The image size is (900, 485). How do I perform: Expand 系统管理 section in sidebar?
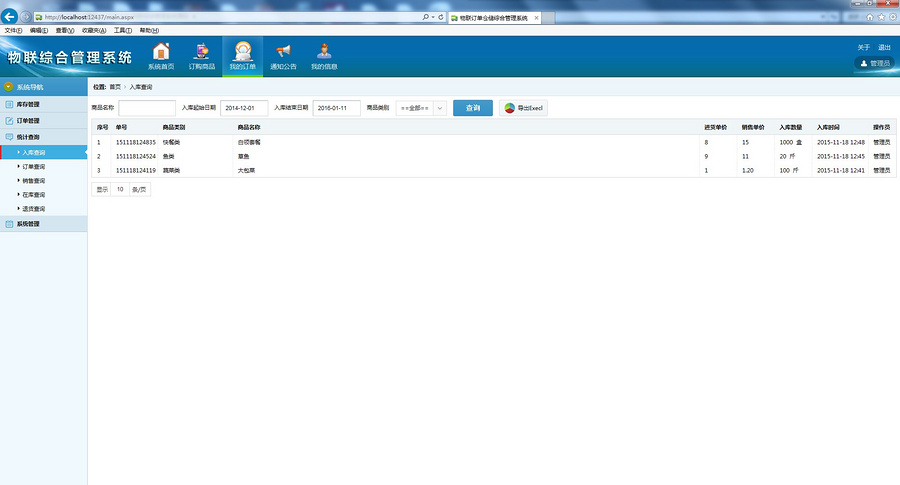click(44, 224)
